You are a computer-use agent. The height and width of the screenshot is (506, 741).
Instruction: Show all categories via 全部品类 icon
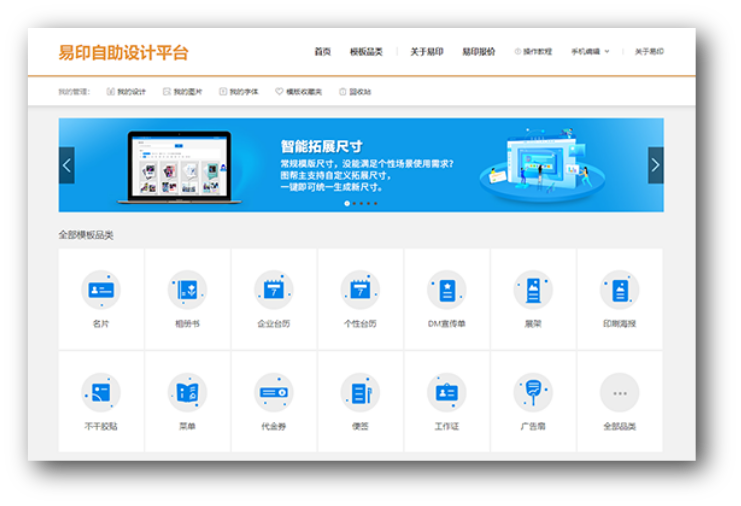pos(620,393)
